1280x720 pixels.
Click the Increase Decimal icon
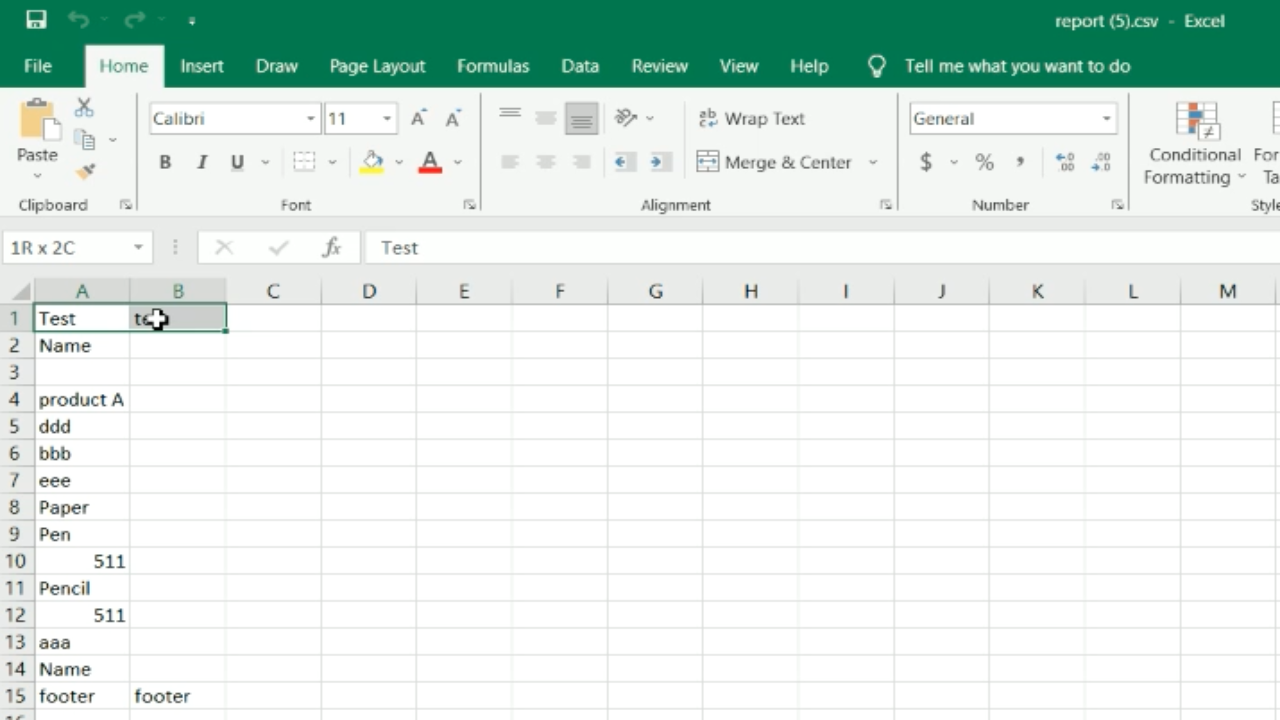(1065, 162)
